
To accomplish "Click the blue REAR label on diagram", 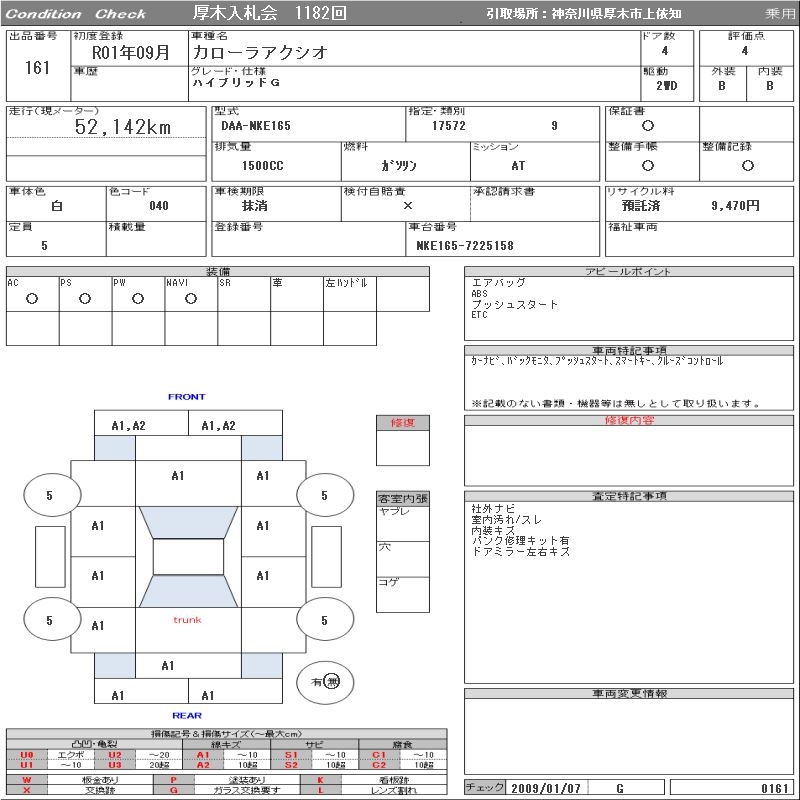I will [187, 716].
